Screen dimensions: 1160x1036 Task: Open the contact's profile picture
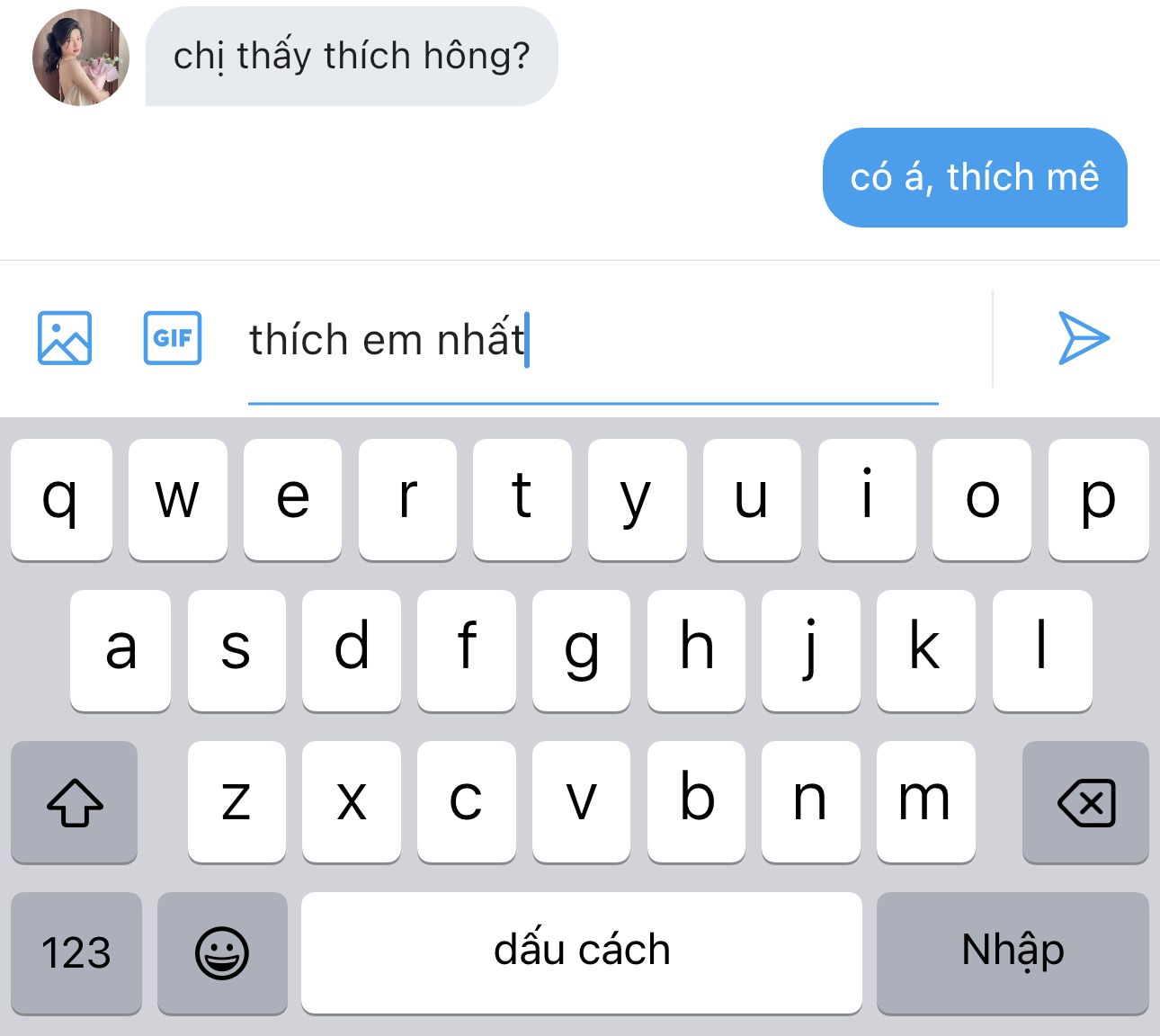[81, 58]
